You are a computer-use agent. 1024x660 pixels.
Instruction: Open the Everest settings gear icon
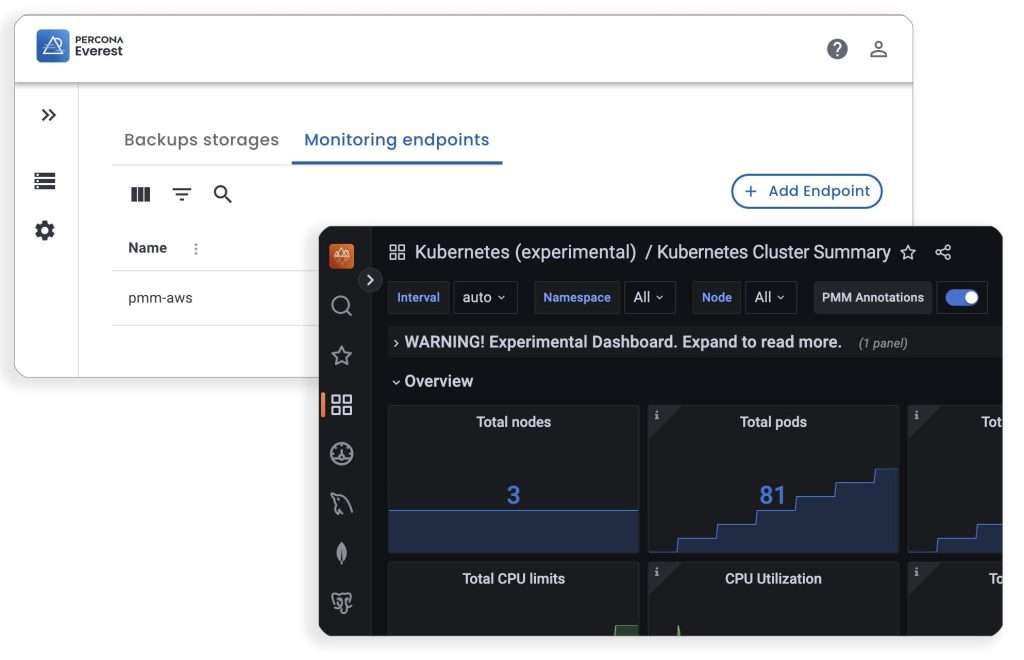45,230
